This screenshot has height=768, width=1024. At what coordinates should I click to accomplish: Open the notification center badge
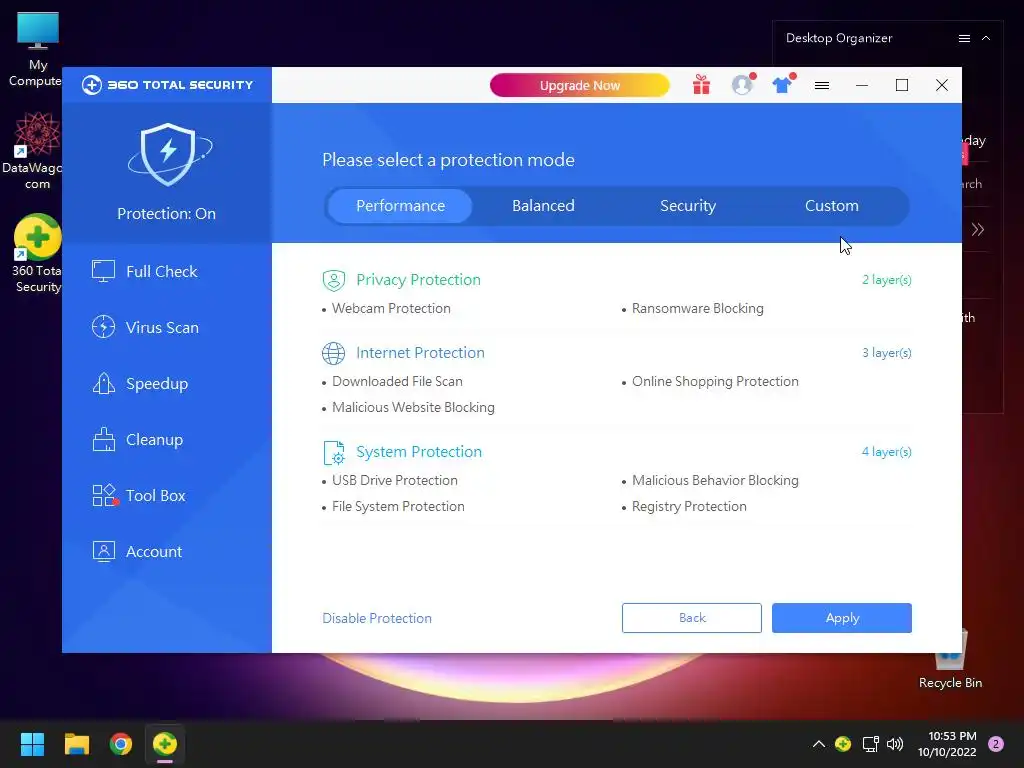(x=996, y=744)
